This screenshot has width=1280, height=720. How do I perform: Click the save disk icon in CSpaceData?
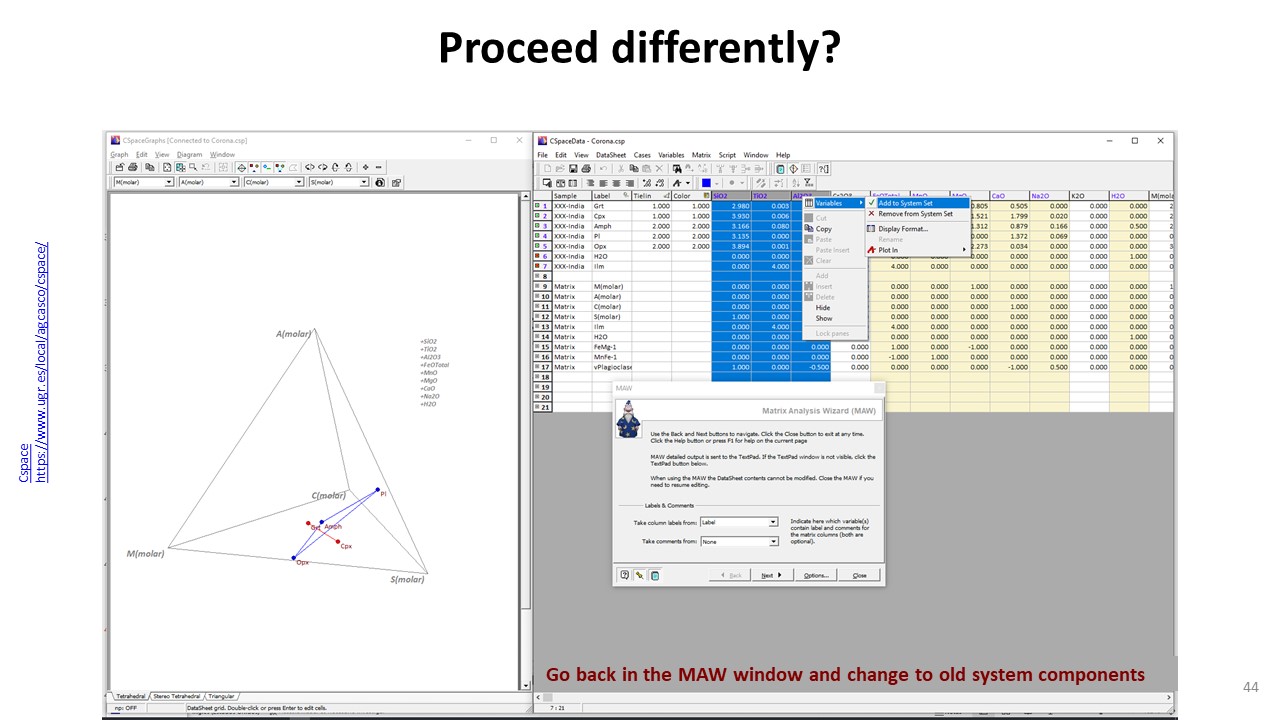click(572, 169)
